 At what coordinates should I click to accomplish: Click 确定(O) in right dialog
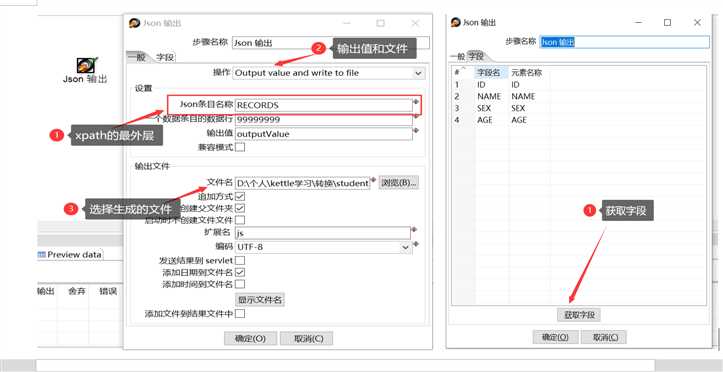click(x=555, y=337)
